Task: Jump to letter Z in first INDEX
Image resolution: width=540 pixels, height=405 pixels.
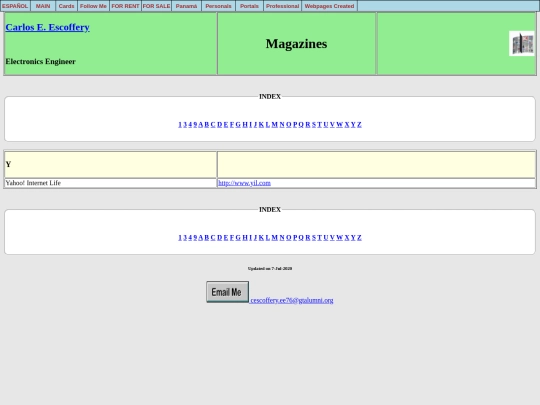Action: pos(359,124)
